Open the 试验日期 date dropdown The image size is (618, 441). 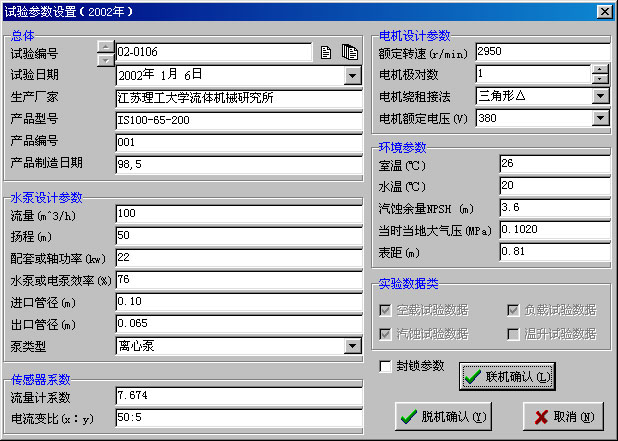[352, 75]
